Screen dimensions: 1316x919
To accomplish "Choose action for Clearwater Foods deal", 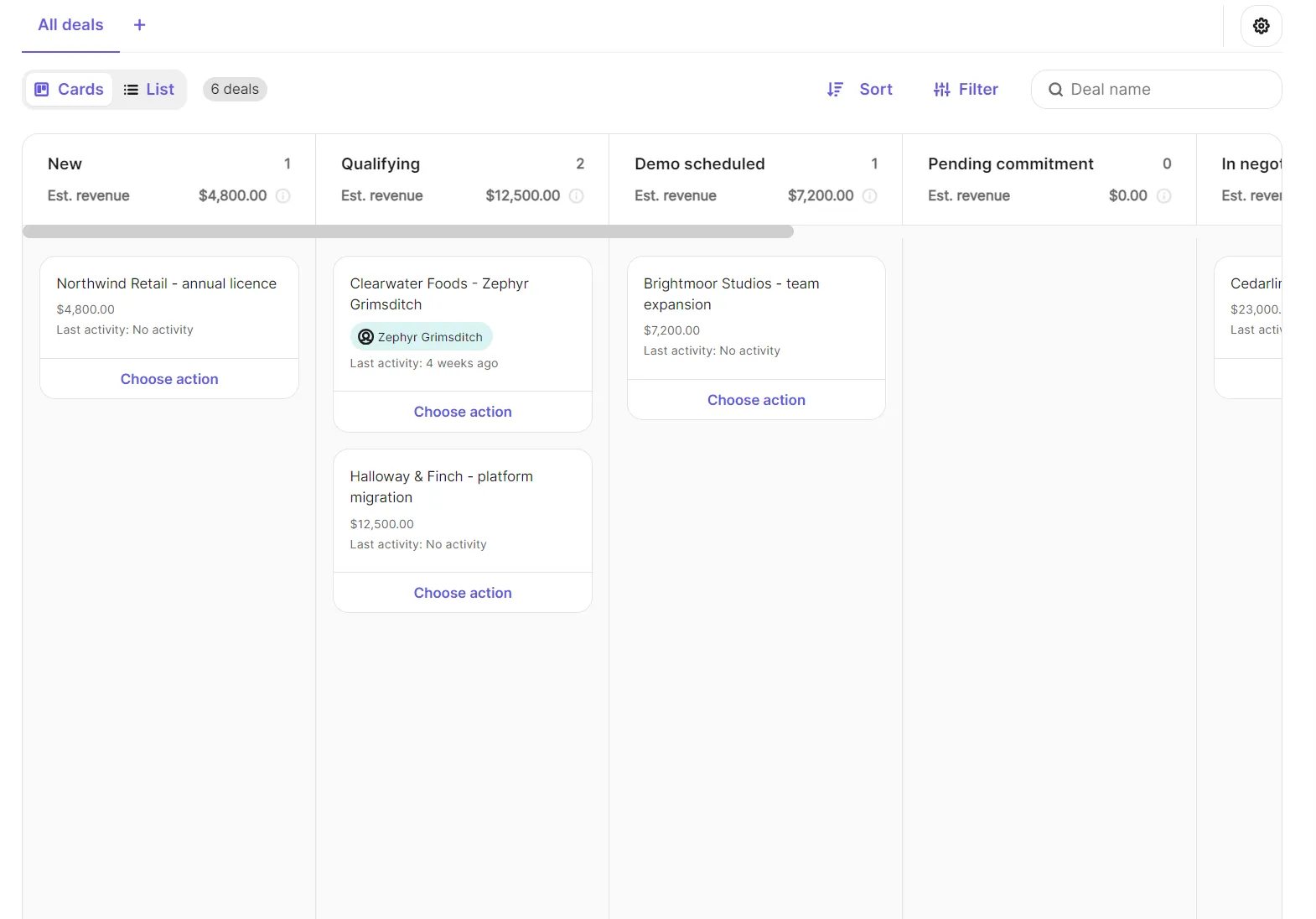I will tap(463, 412).
